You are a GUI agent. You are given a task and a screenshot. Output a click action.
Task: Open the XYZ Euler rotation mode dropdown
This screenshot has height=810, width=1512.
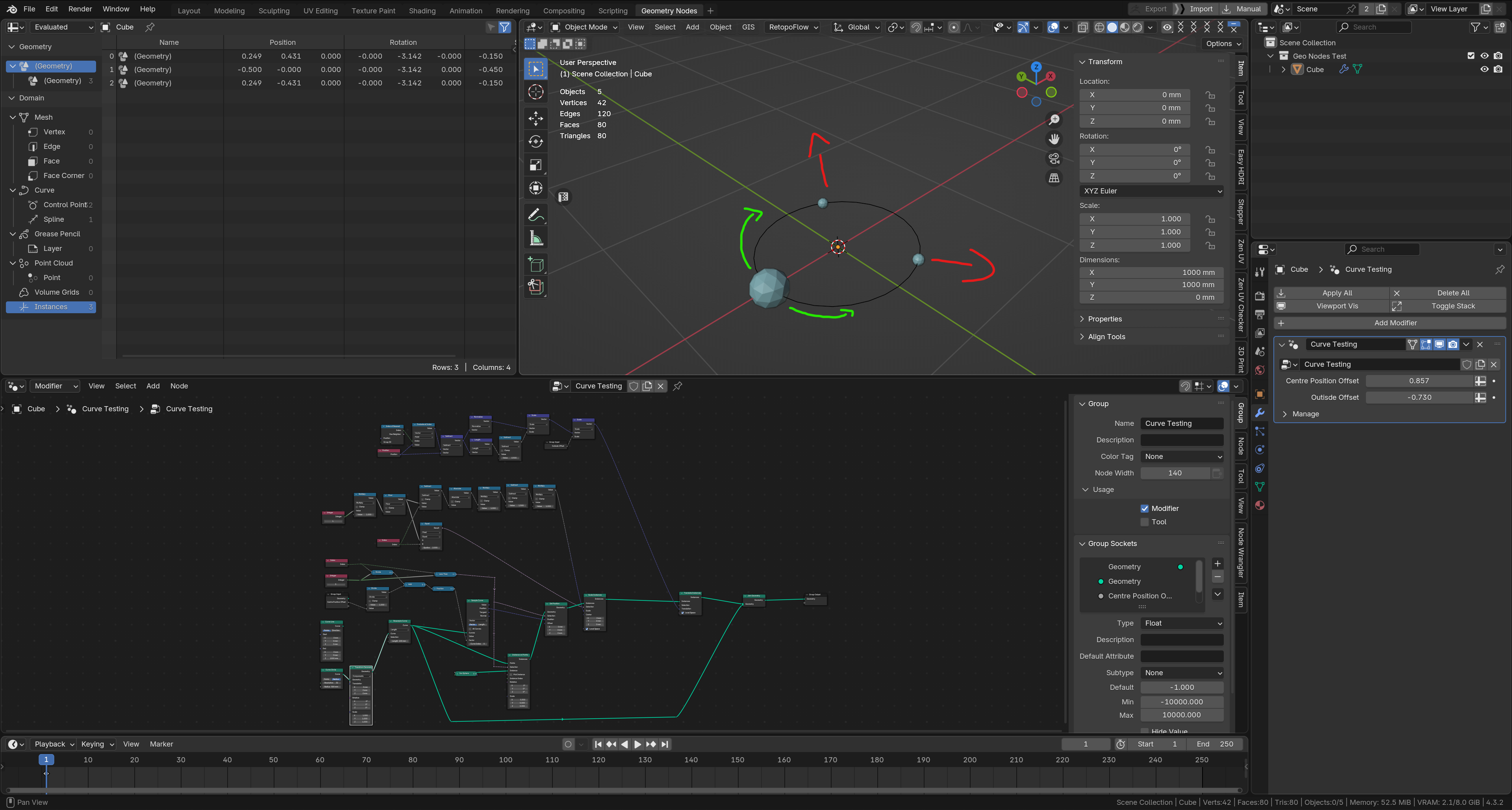(x=1152, y=191)
